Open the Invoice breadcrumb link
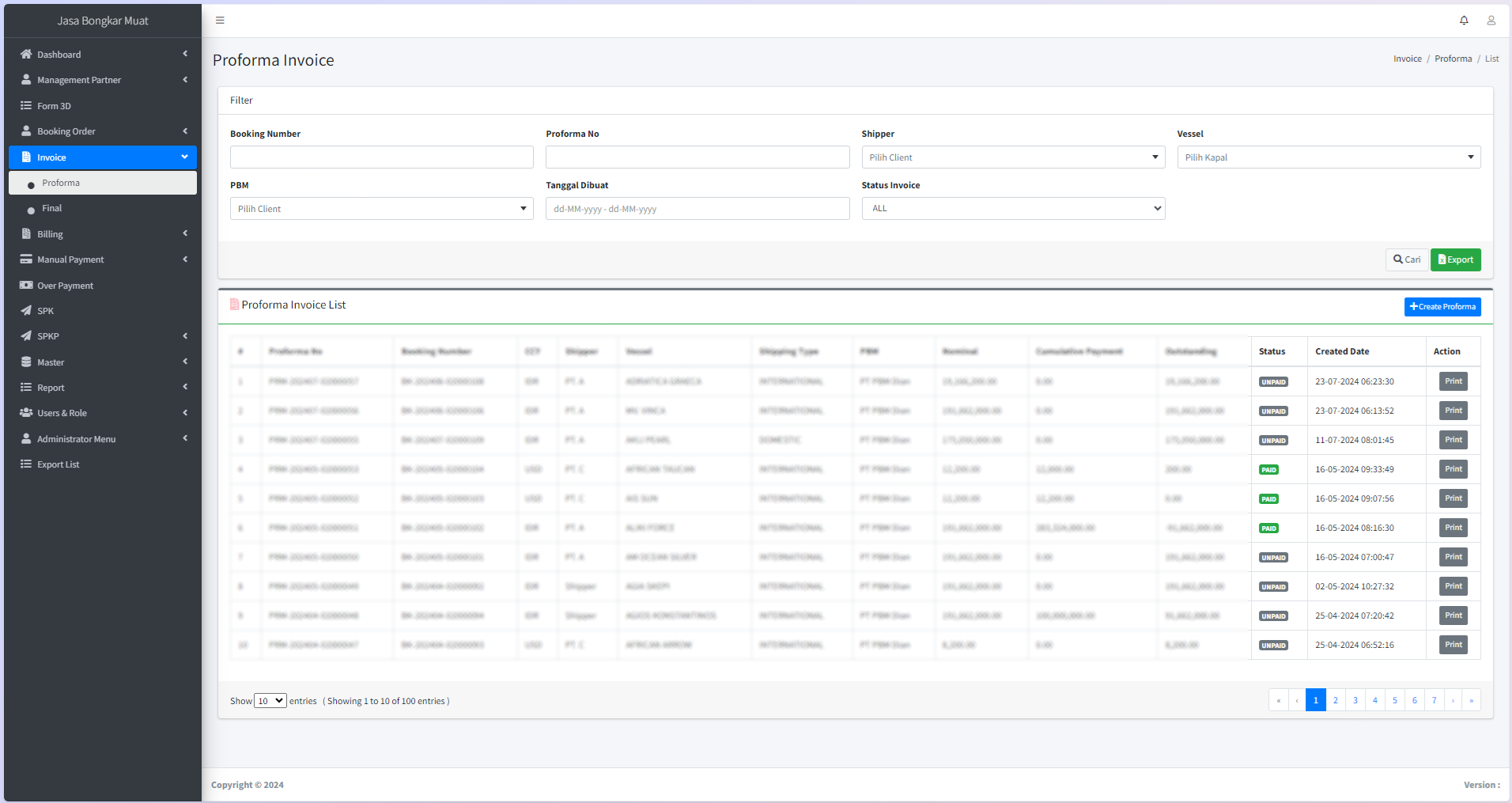Image resolution: width=1512 pixels, height=803 pixels. point(1407,58)
